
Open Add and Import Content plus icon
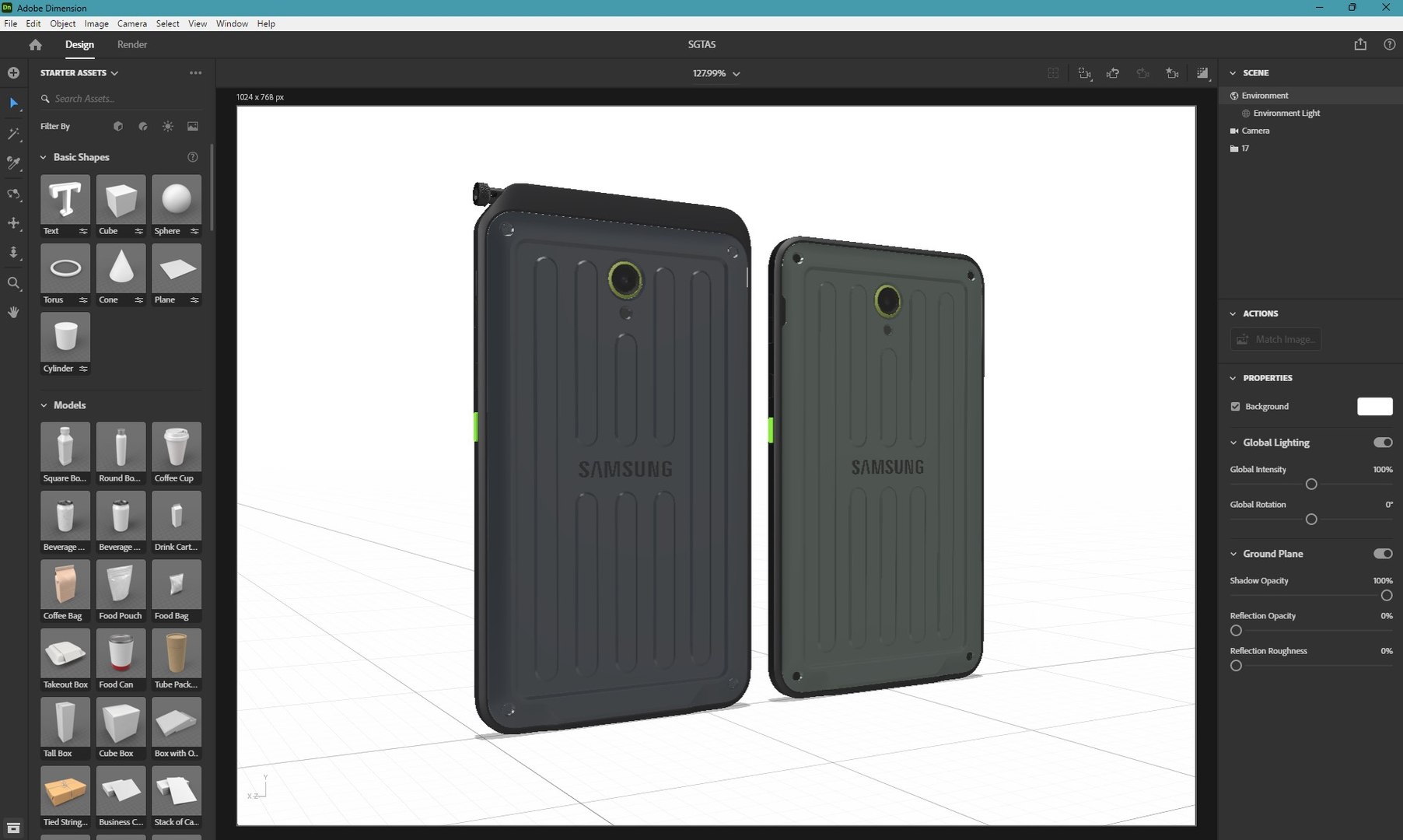coord(13,72)
